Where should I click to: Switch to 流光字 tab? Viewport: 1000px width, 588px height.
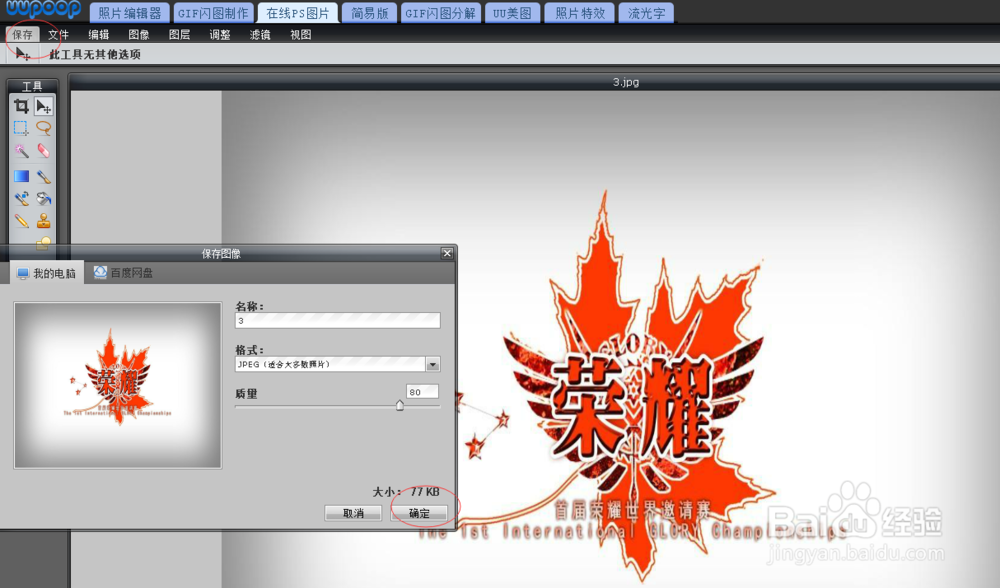[x=646, y=13]
